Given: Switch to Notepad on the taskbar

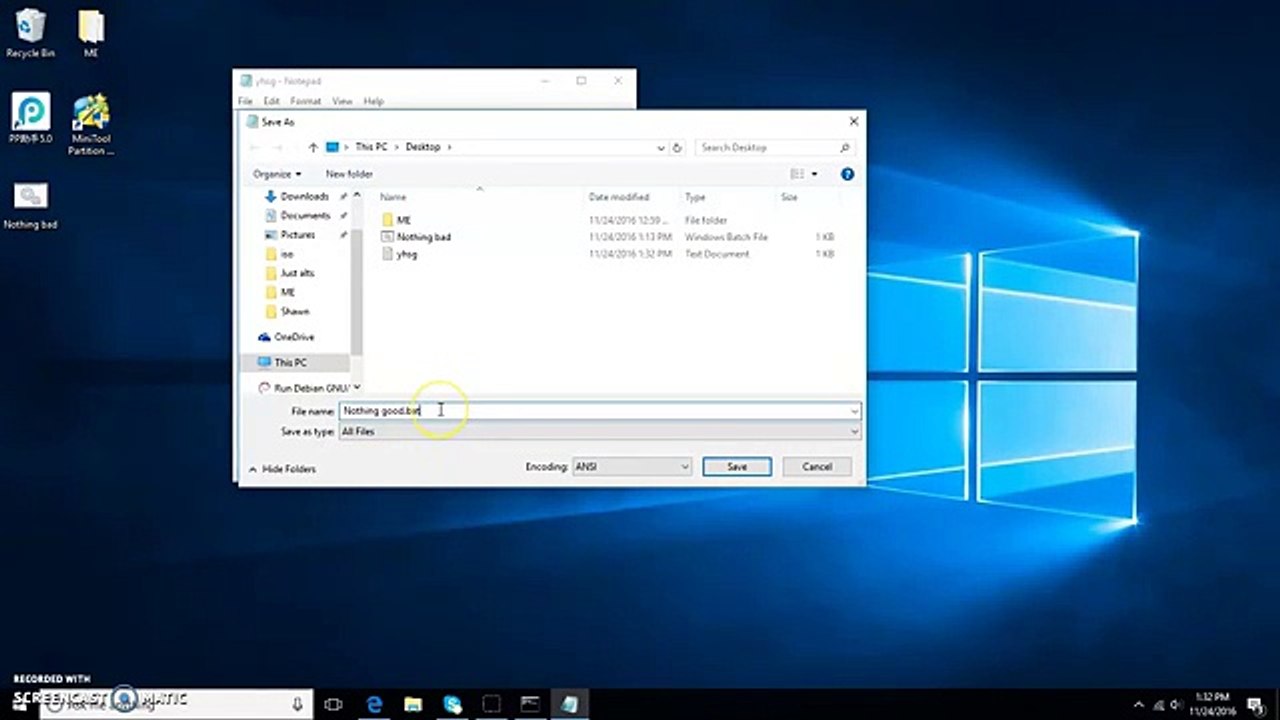Looking at the screenshot, I should [569, 704].
